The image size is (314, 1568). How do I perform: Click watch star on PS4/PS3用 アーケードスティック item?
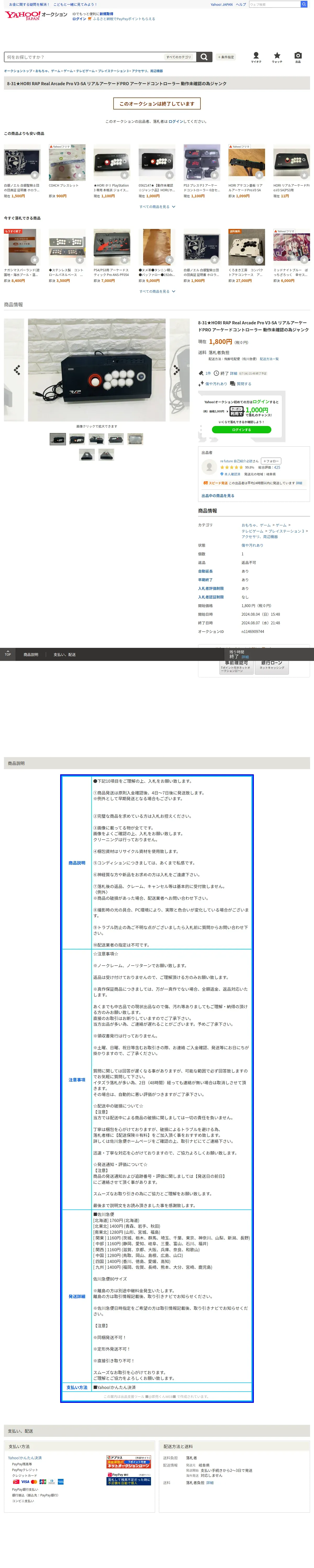(124, 260)
